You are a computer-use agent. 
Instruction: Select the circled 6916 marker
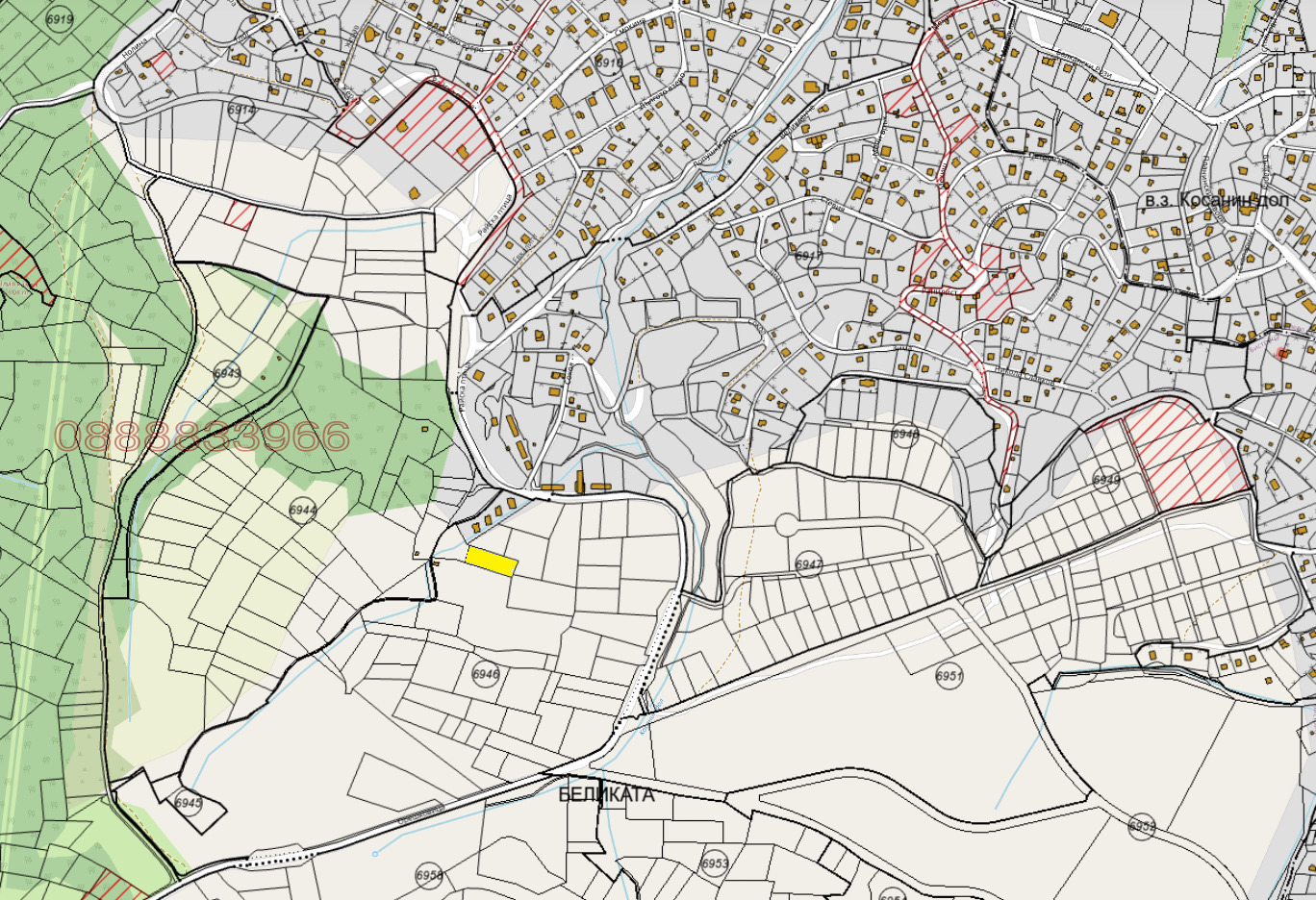(609, 62)
